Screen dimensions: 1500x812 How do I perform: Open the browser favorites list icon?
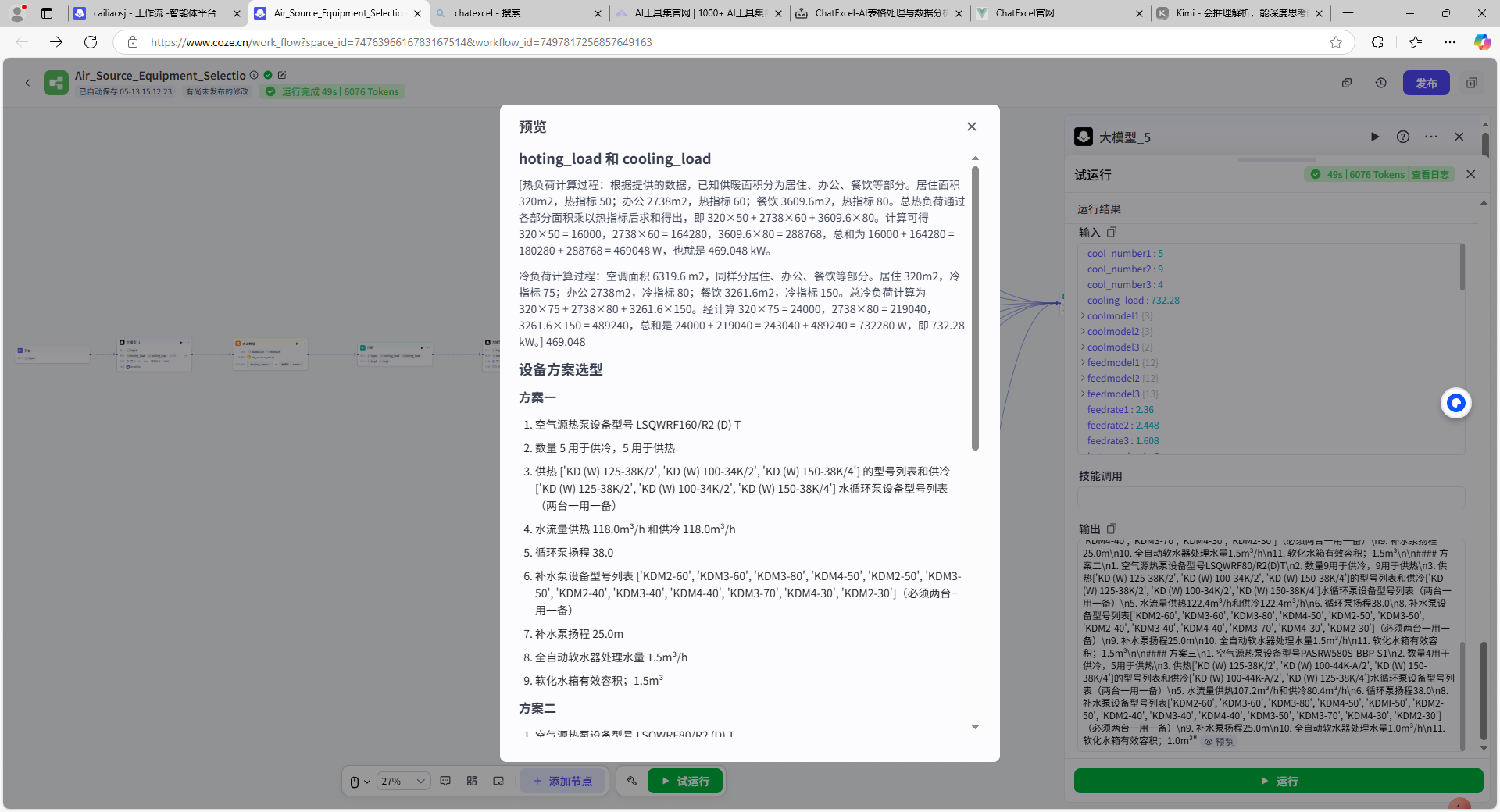[1416, 42]
